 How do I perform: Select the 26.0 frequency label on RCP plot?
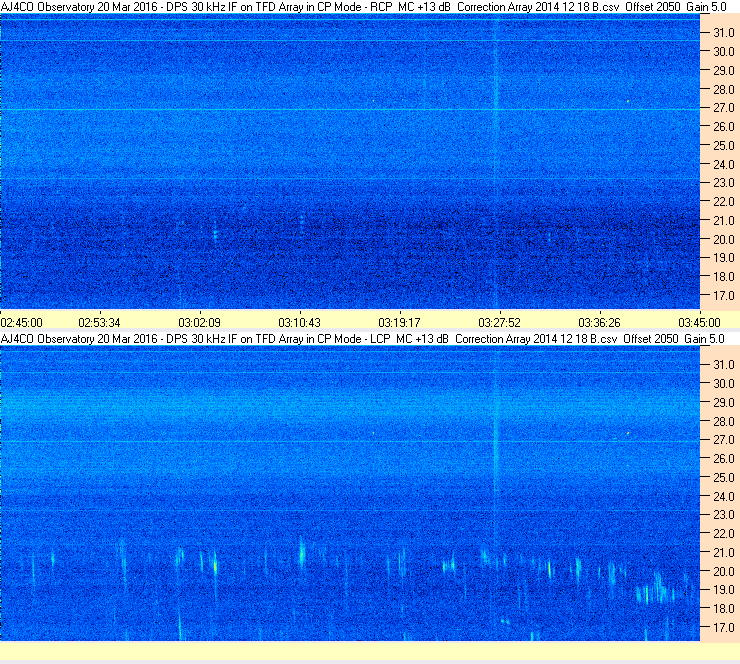[724, 127]
